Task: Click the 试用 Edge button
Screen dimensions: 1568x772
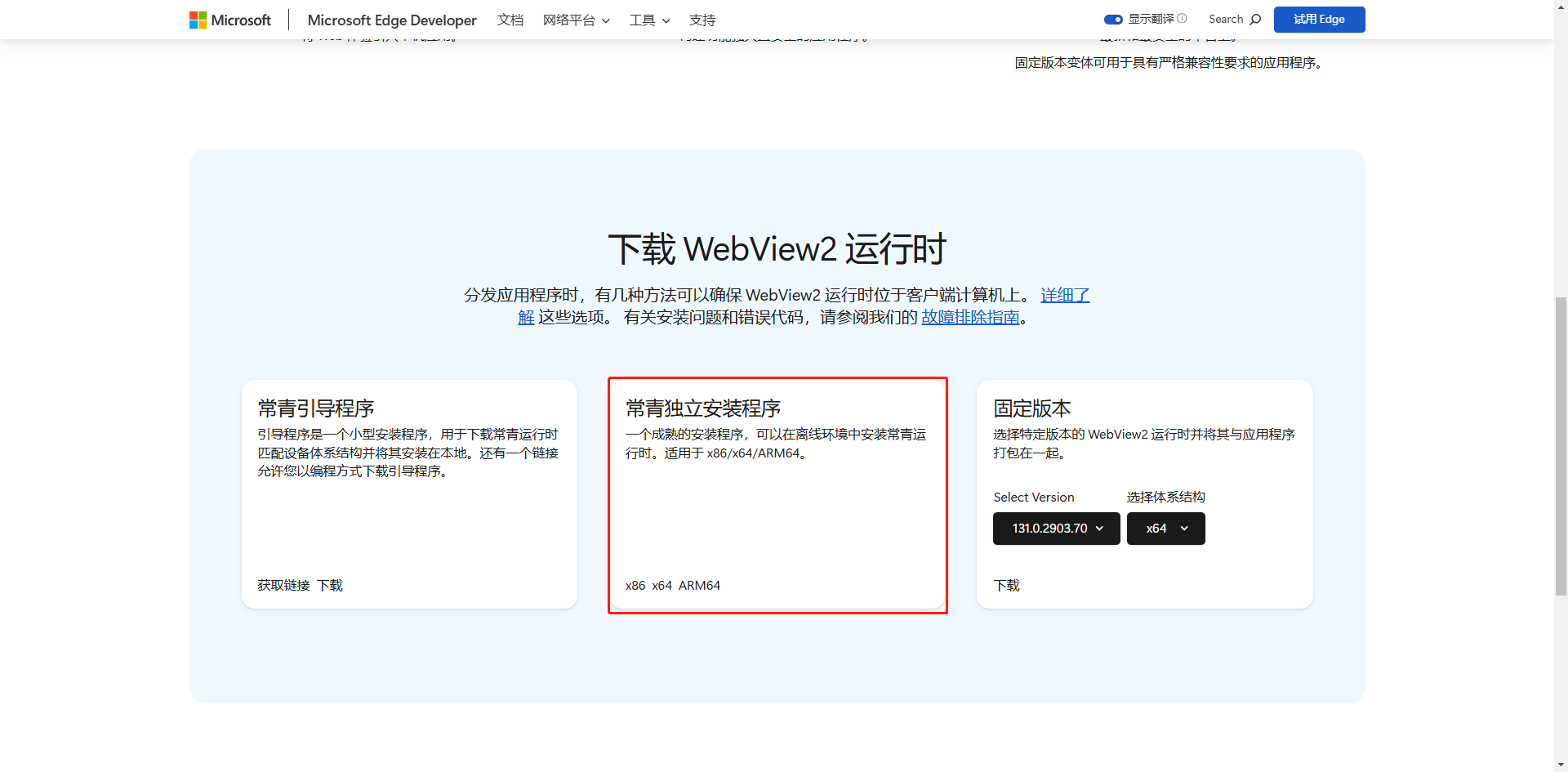Action: coord(1320,20)
